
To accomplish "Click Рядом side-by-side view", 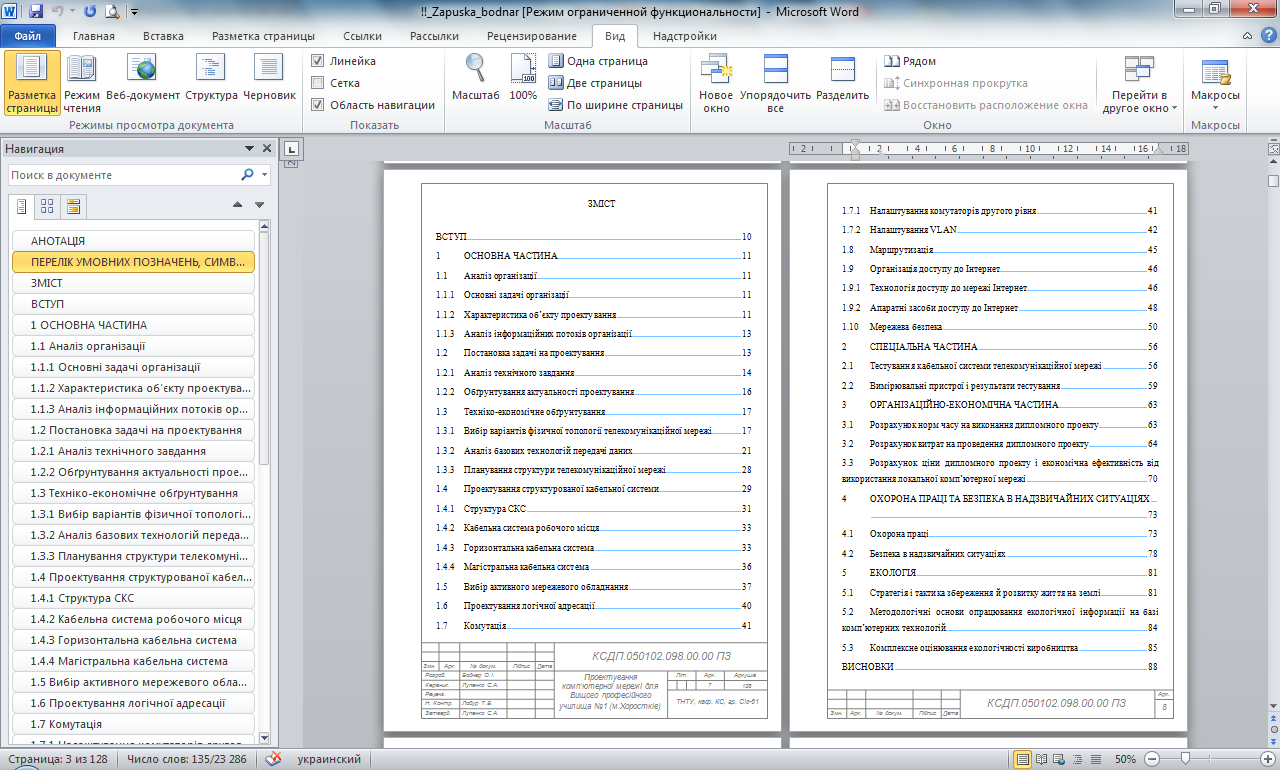I will 910,61.
